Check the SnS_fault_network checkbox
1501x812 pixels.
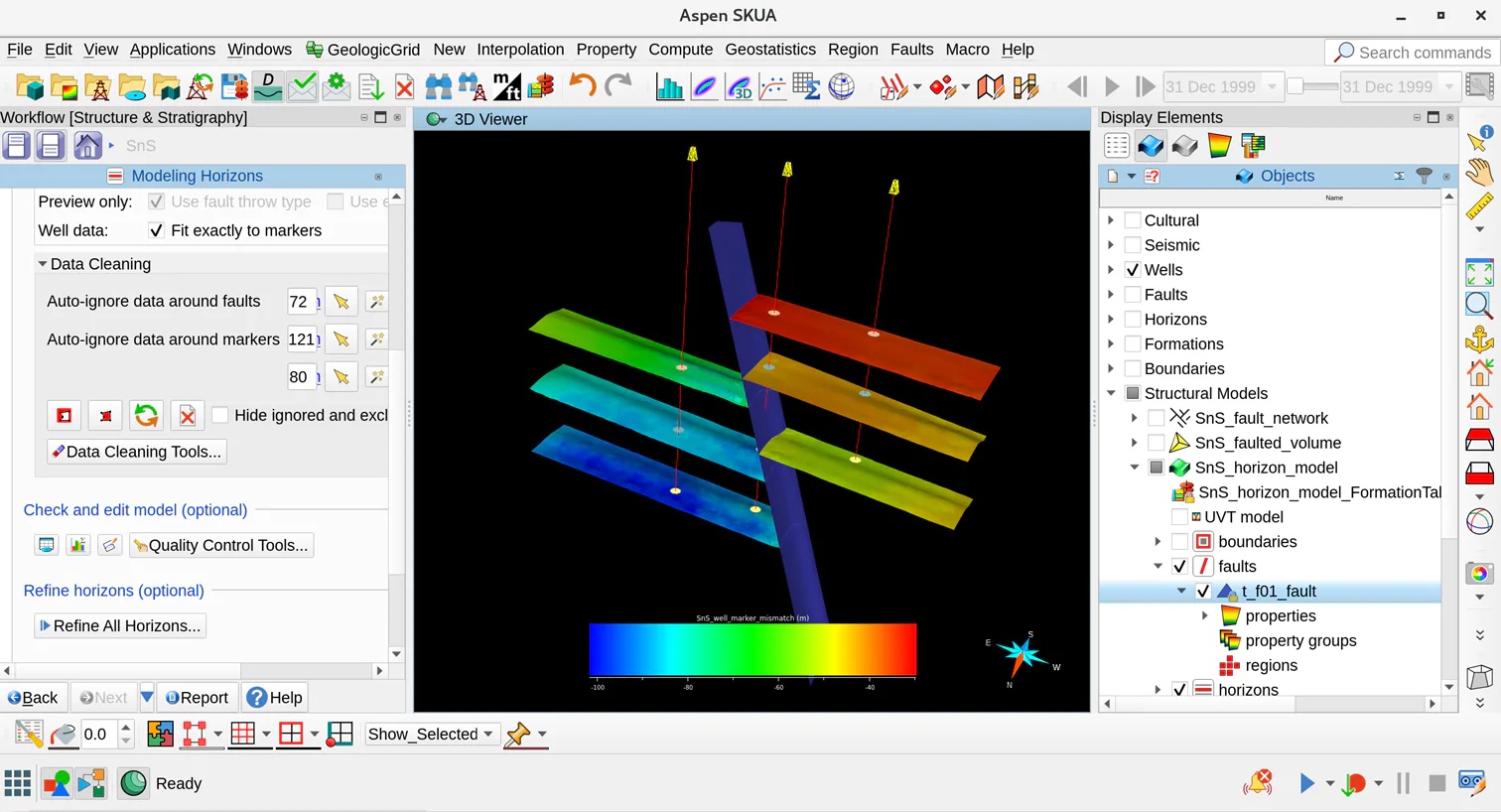pyautogui.click(x=1156, y=418)
